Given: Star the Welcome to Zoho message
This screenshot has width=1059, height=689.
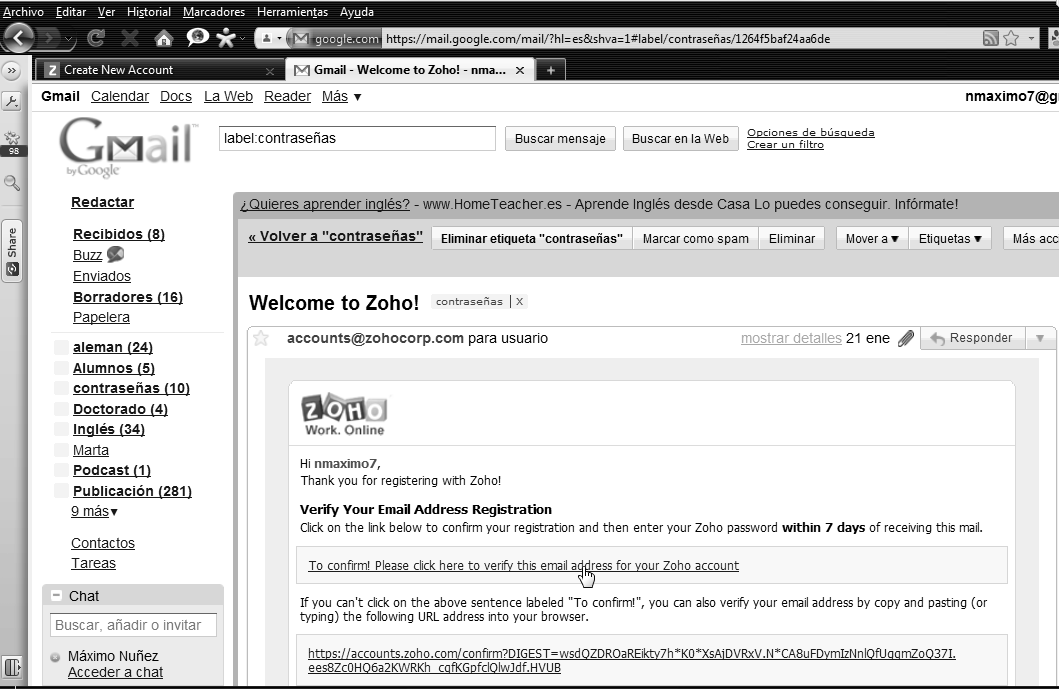Looking at the screenshot, I should pyautogui.click(x=261, y=338).
